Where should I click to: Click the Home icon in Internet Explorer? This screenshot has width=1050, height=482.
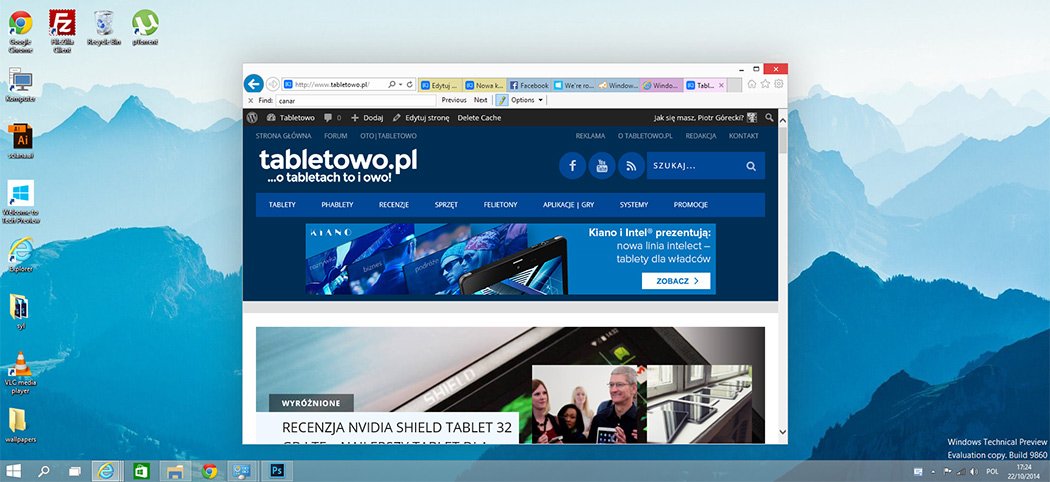(x=752, y=84)
